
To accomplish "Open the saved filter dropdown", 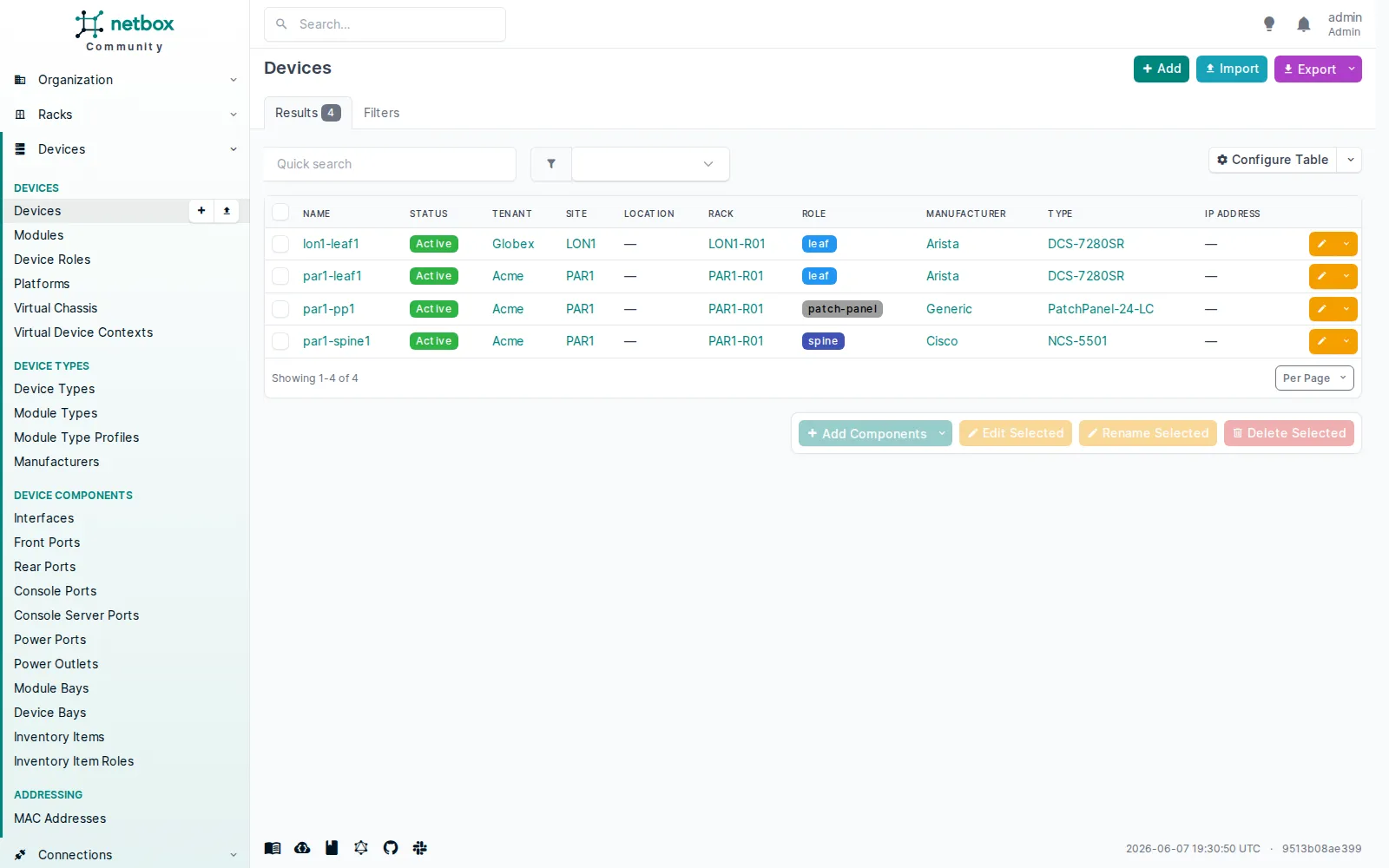I will pos(650,164).
